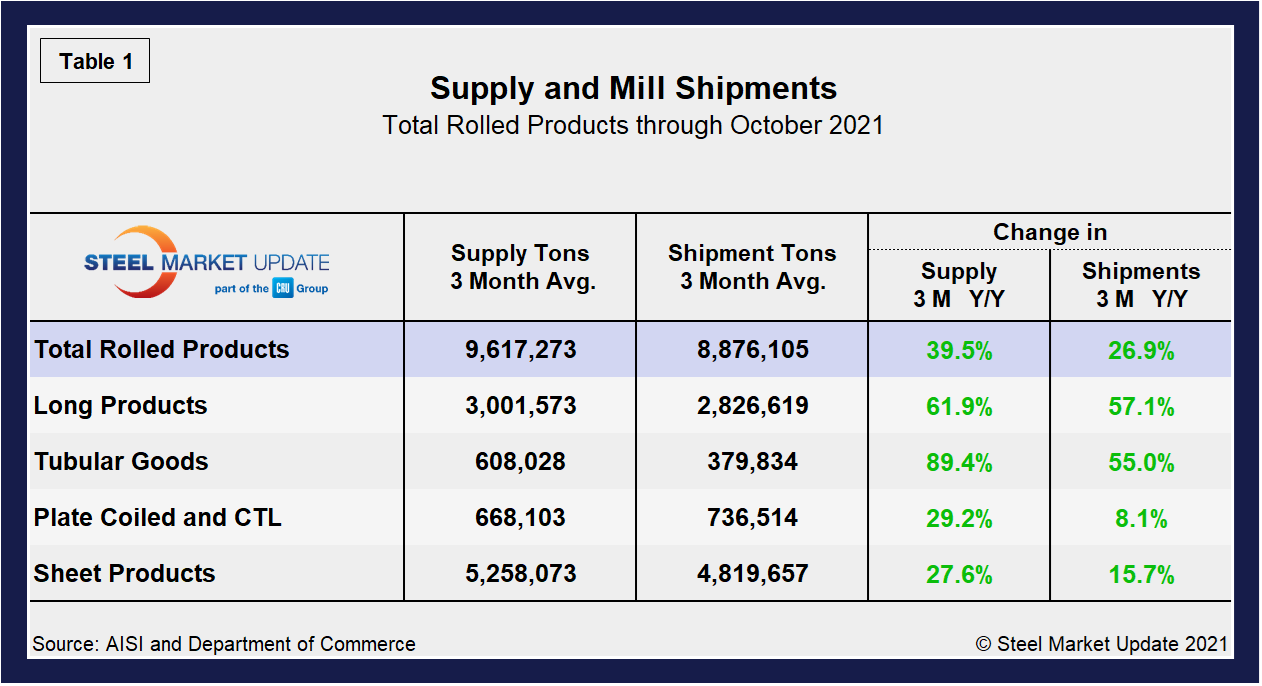Image resolution: width=1262 pixels, height=686 pixels.
Task: Click the Change in column header
Action: 1049,232
